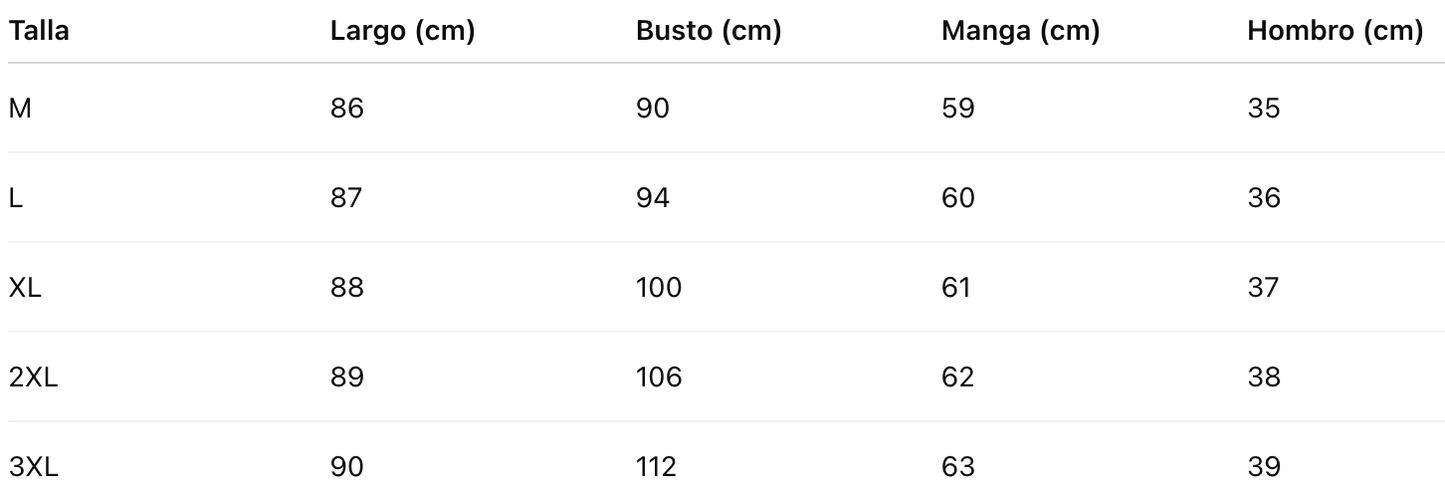
Task: Click the Busto value 100 for size XL
Action: (658, 288)
